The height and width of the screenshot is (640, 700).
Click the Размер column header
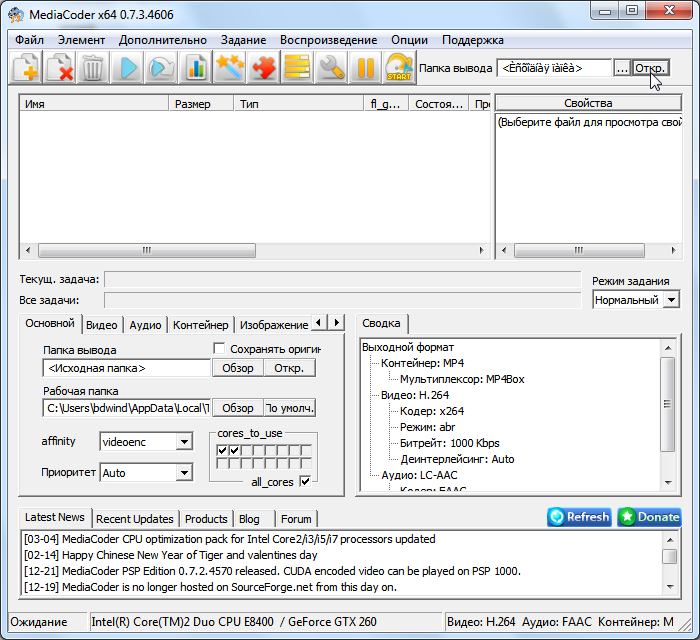(201, 104)
